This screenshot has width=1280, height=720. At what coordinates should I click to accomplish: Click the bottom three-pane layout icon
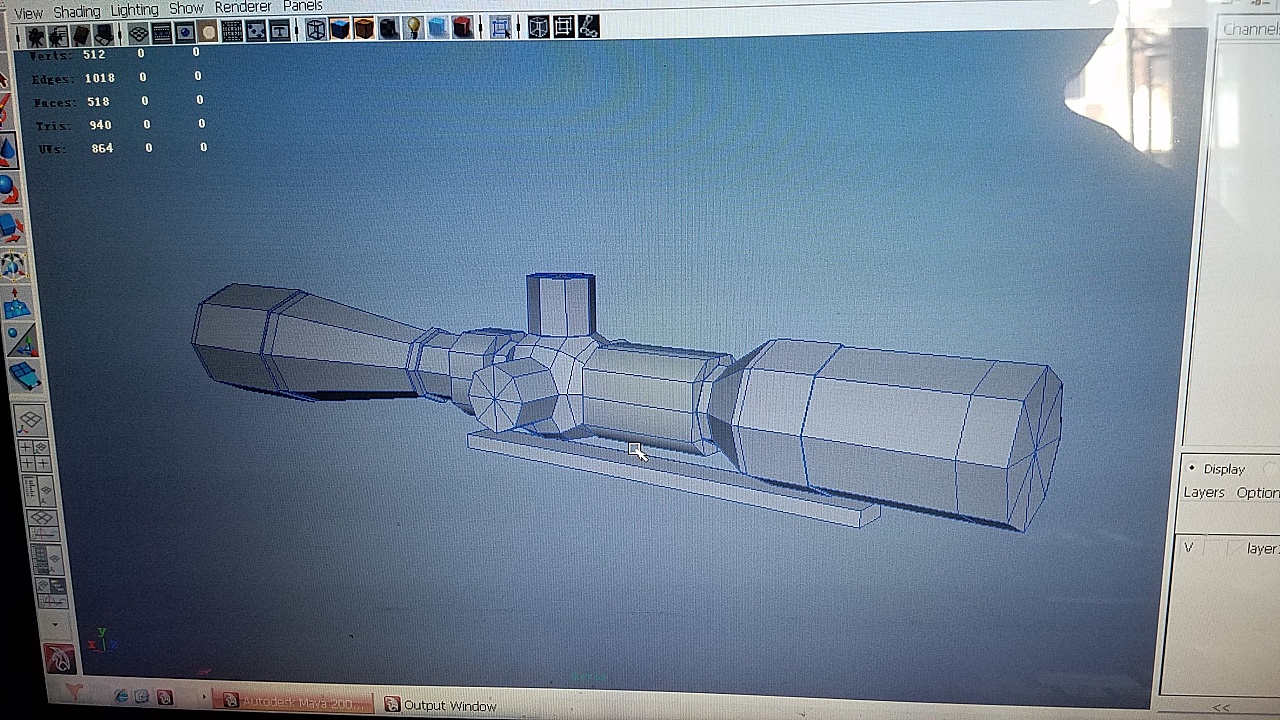pyautogui.click(x=51, y=591)
